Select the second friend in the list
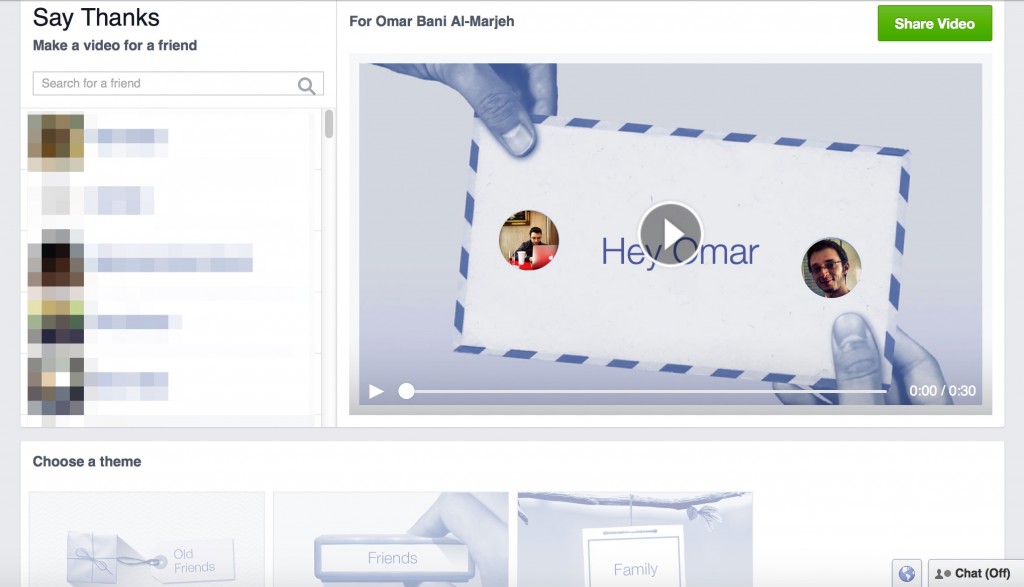 171,200
